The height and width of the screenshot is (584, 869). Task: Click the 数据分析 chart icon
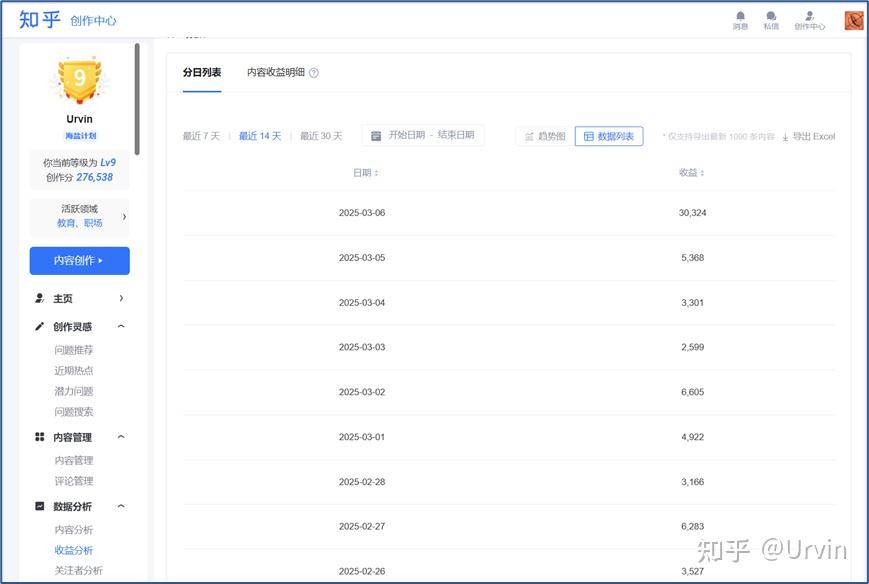click(x=39, y=506)
